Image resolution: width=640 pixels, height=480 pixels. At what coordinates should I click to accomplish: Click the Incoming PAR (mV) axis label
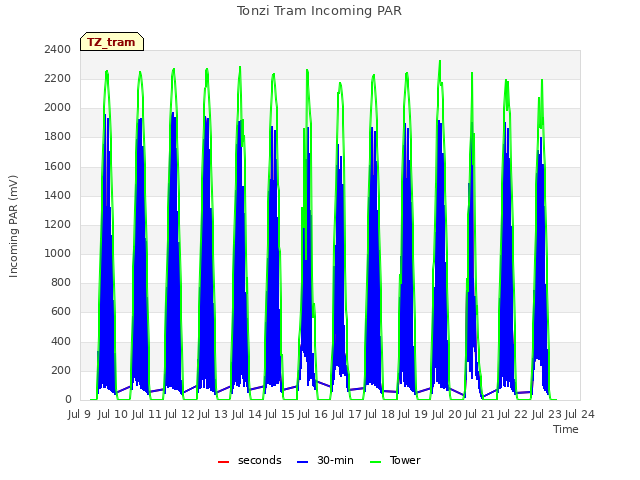pos(13,227)
